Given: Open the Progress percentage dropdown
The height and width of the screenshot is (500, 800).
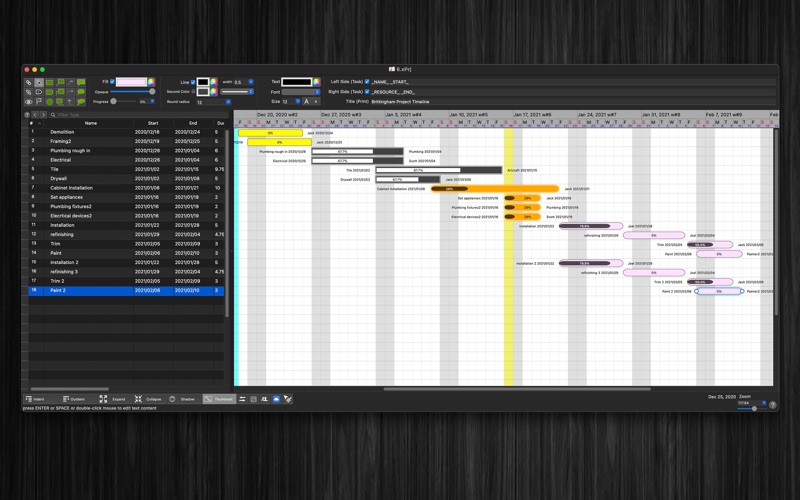Looking at the screenshot, I should (x=152, y=102).
